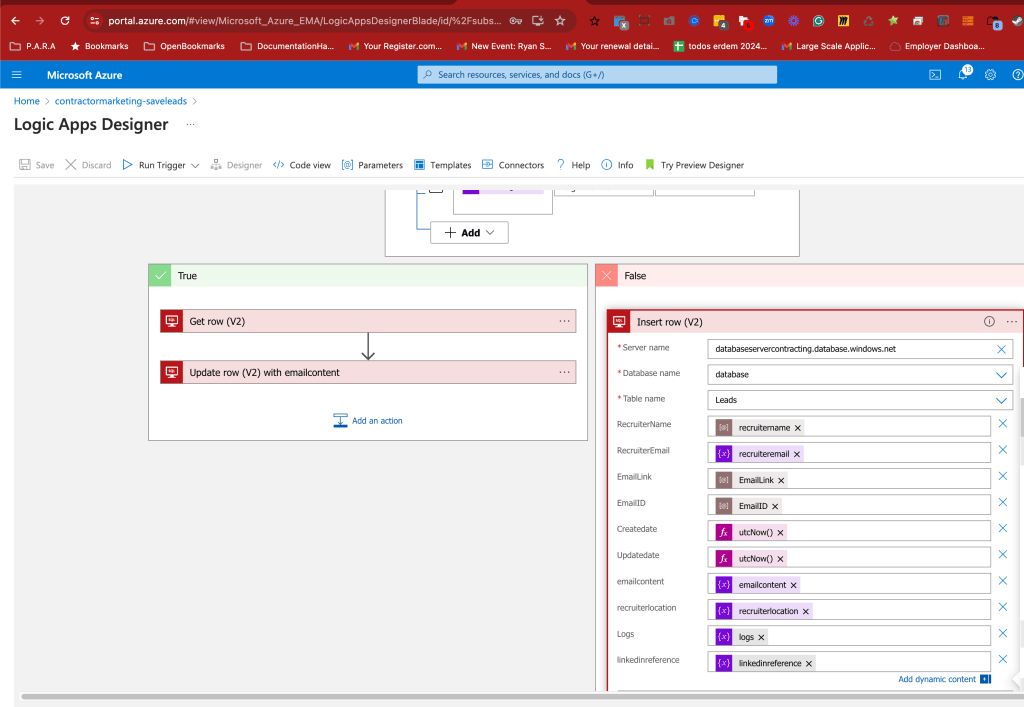The width and height of the screenshot is (1024, 707).
Task: Remove the EmailID token
Action: tap(775, 507)
